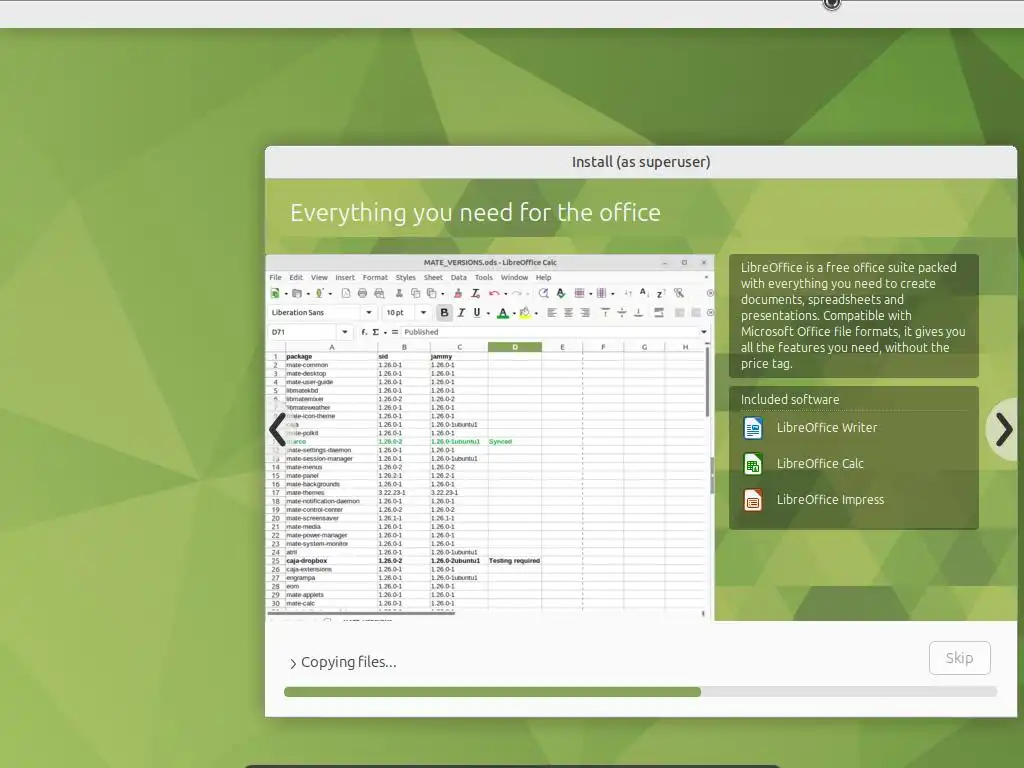Viewport: 1024px width, 768px height.
Task: Click column D header in Calc screenshot
Action: pos(515,347)
